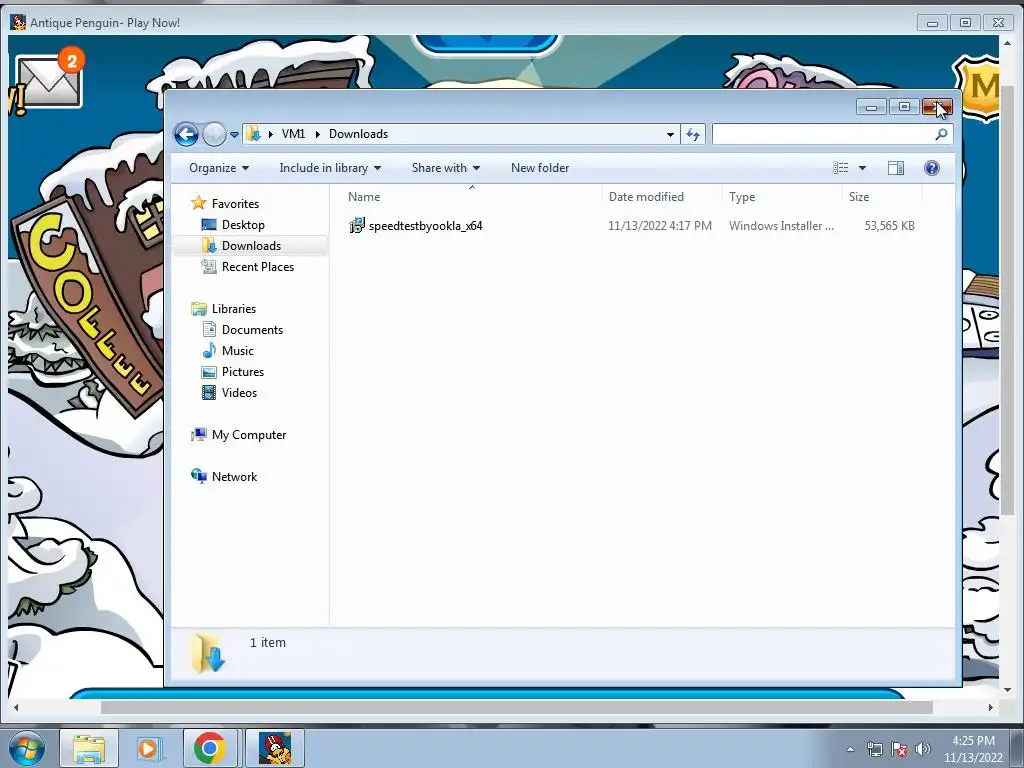Click the vertical scrollbar in Antique Penguin window
1024x768 pixels.
pos(1007,298)
